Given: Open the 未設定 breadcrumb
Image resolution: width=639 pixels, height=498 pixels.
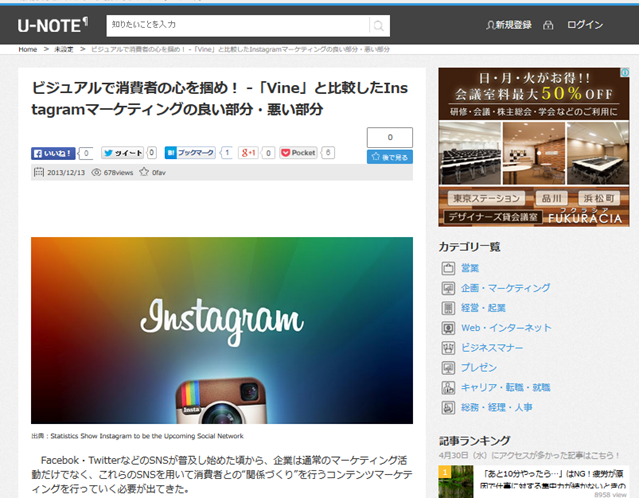Looking at the screenshot, I should 64,49.
